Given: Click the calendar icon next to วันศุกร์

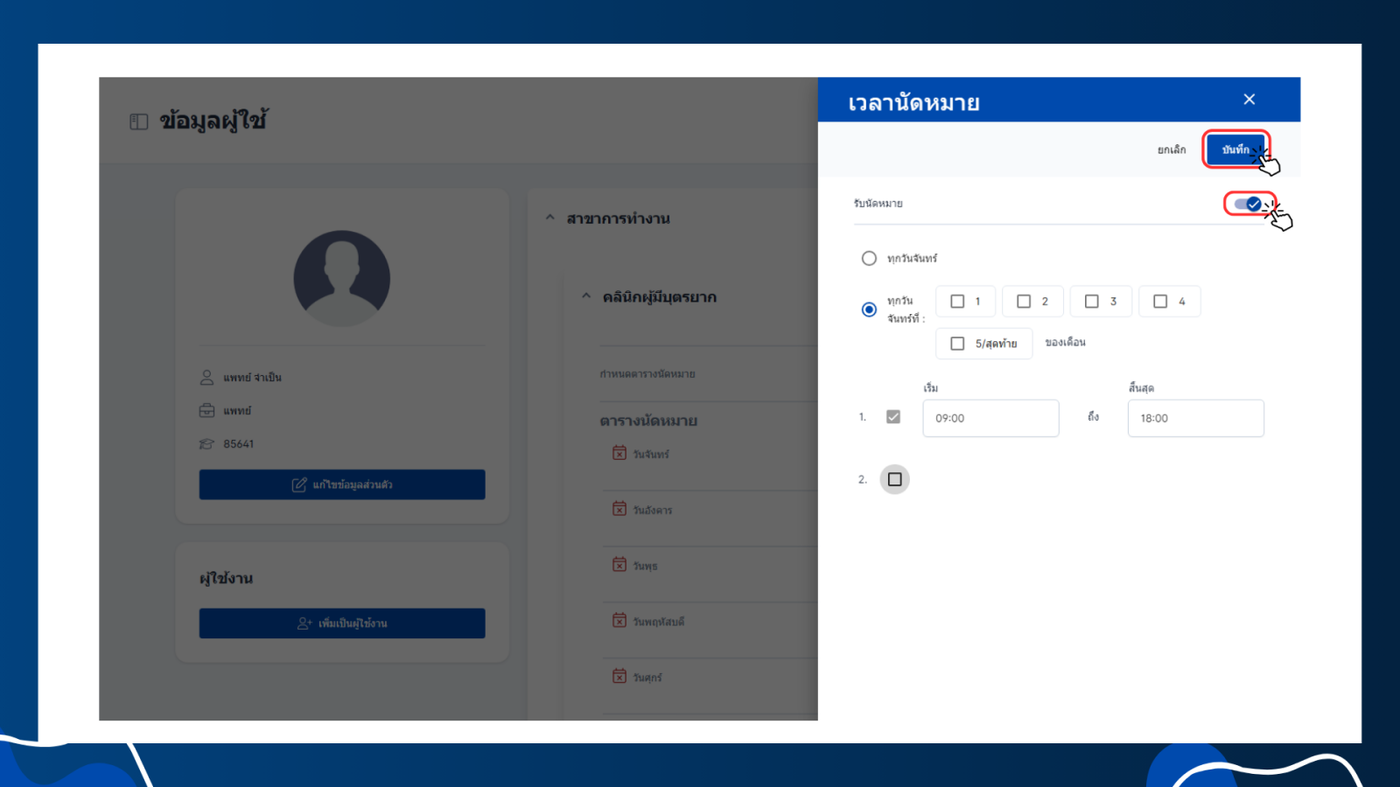Looking at the screenshot, I should 619,677.
